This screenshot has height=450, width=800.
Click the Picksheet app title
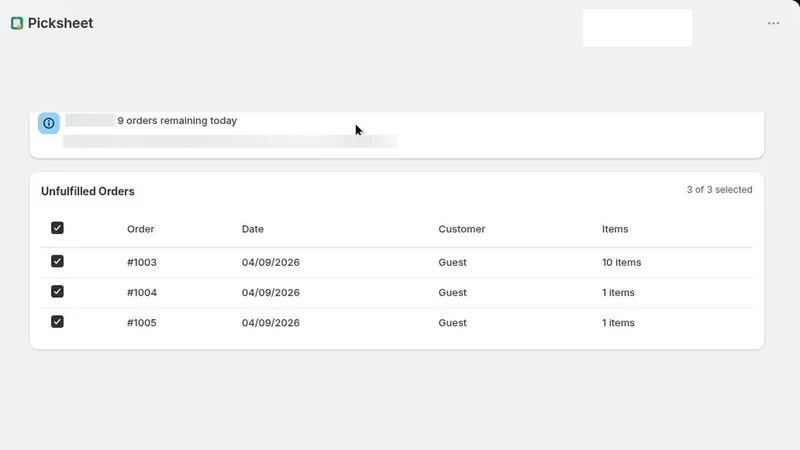tap(60, 23)
